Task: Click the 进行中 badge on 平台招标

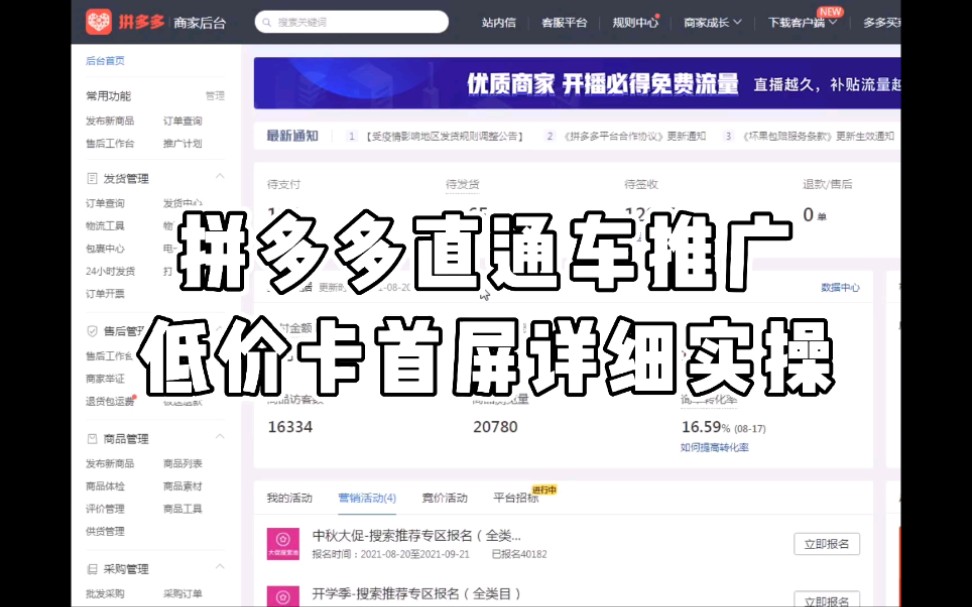Action: pyautogui.click(x=542, y=487)
